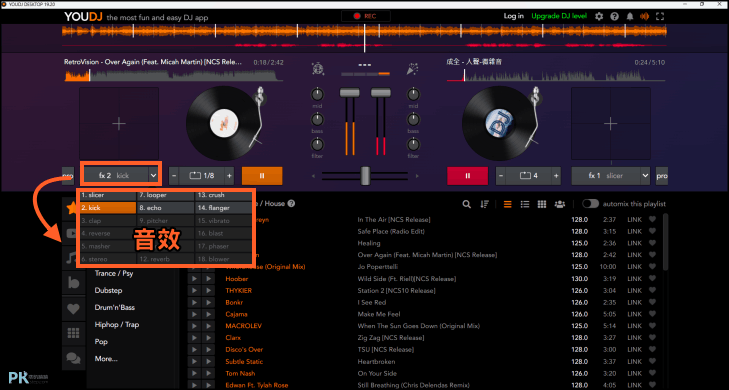Select the '1. slicer' effect
Viewport: 729px width, 390px height.
coord(107,195)
